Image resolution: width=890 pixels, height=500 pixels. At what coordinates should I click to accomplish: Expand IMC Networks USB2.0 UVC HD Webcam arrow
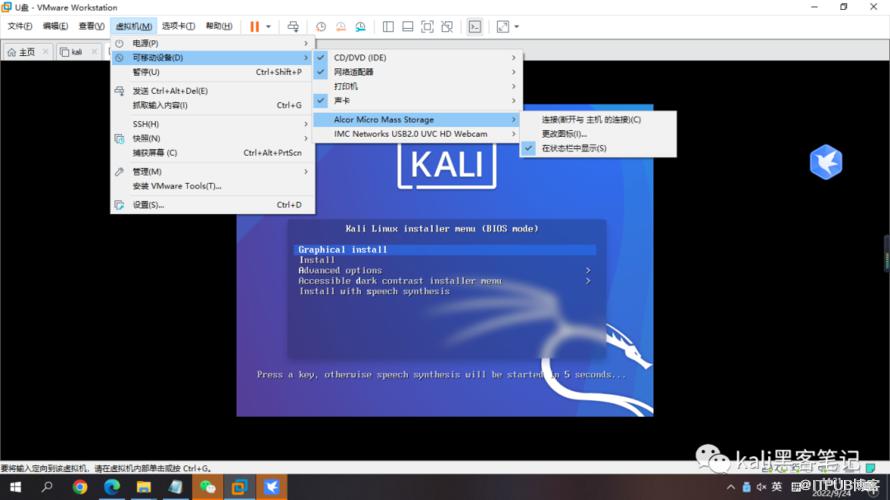[x=514, y=134]
